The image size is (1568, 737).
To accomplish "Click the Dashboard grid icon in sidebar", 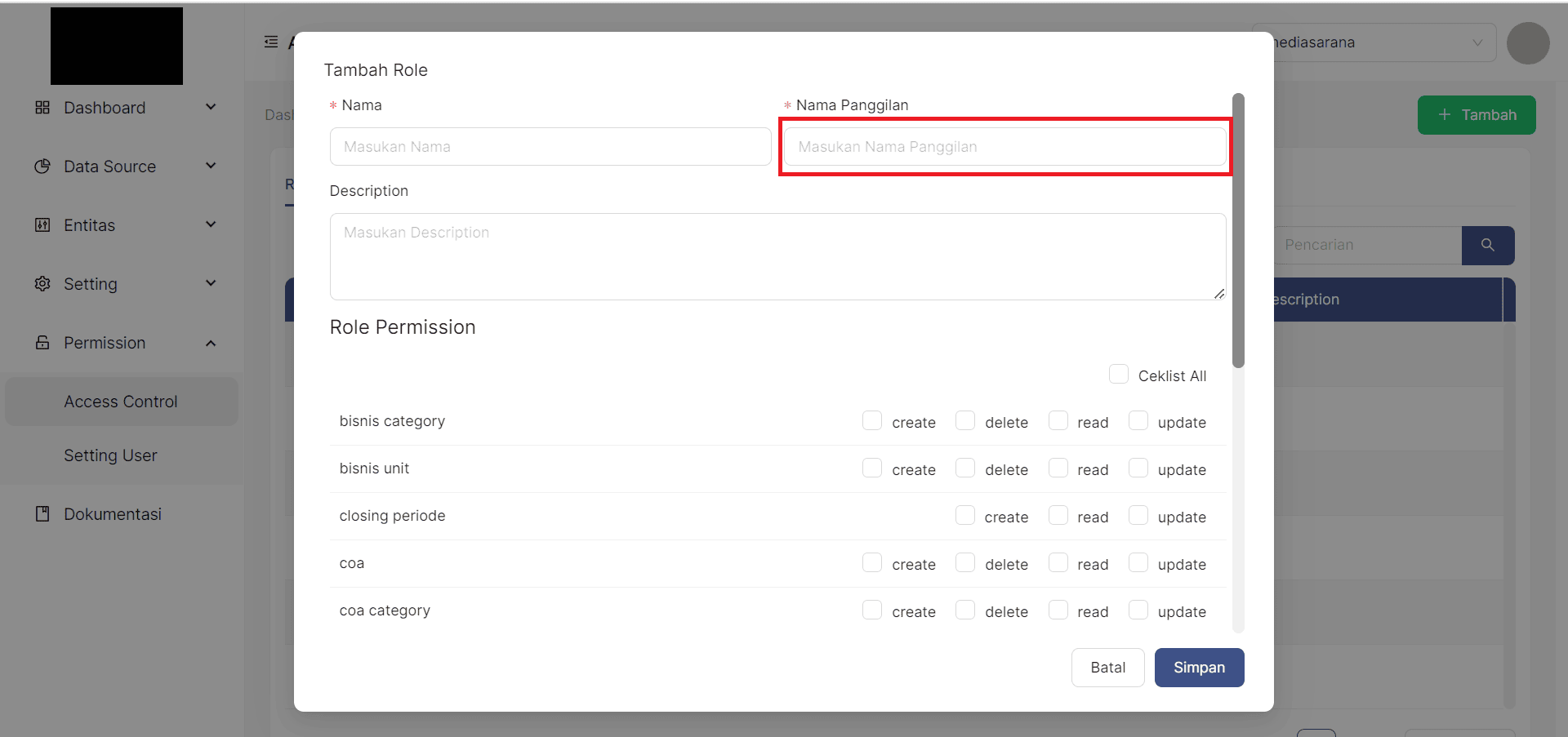I will [42, 108].
